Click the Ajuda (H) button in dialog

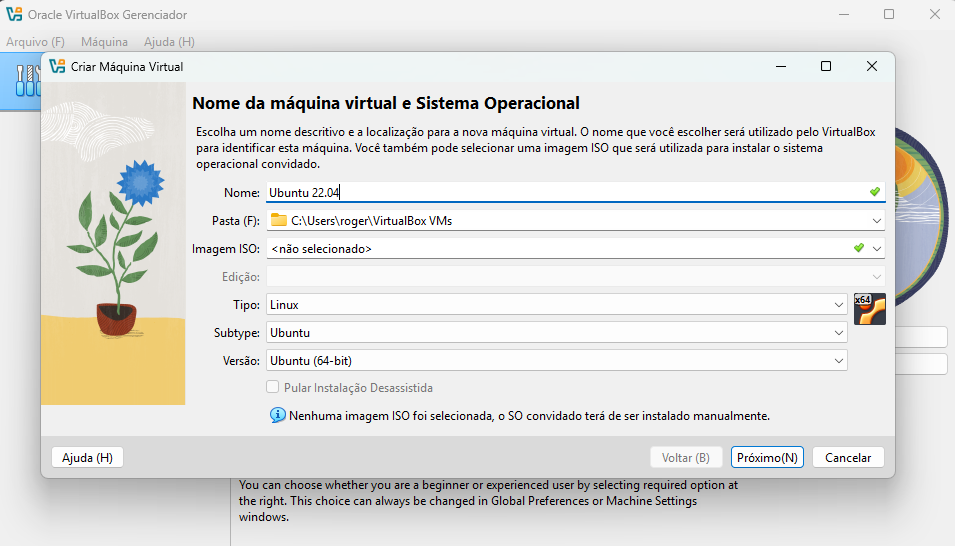coord(87,457)
